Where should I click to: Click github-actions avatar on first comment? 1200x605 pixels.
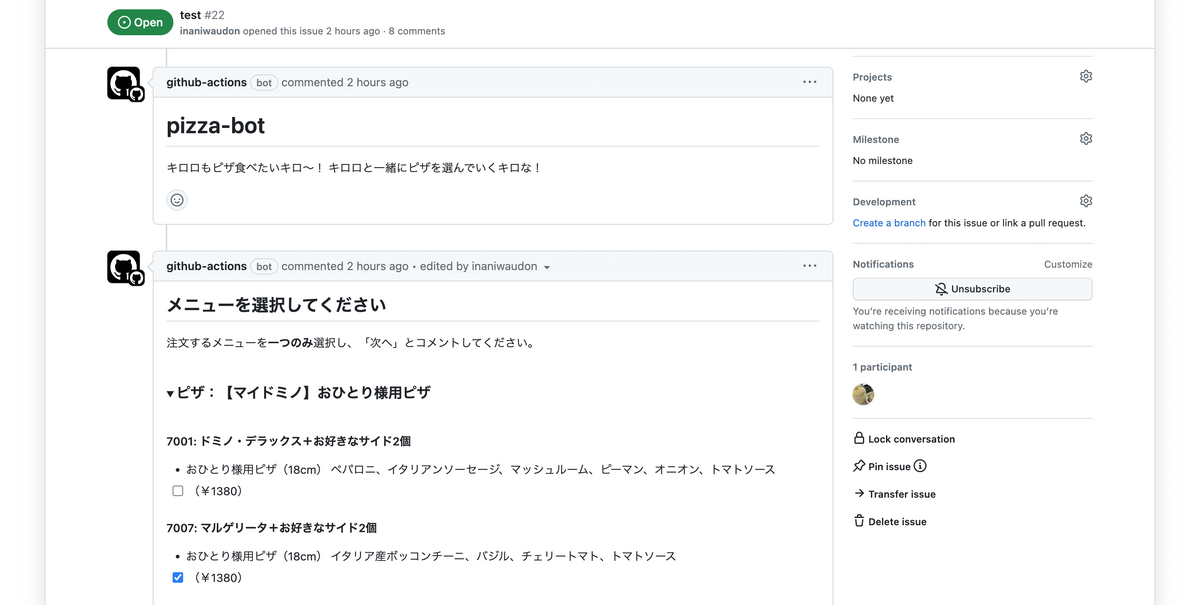tap(124, 83)
